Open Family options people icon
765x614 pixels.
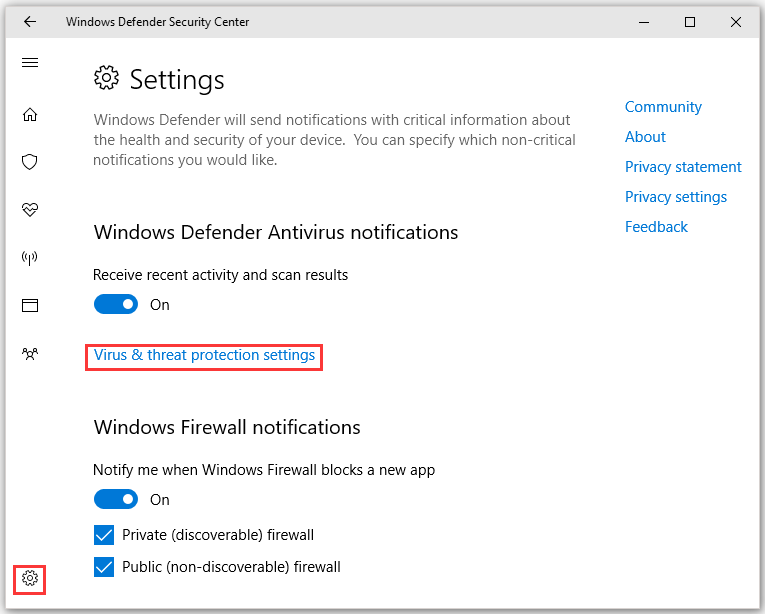click(30, 353)
